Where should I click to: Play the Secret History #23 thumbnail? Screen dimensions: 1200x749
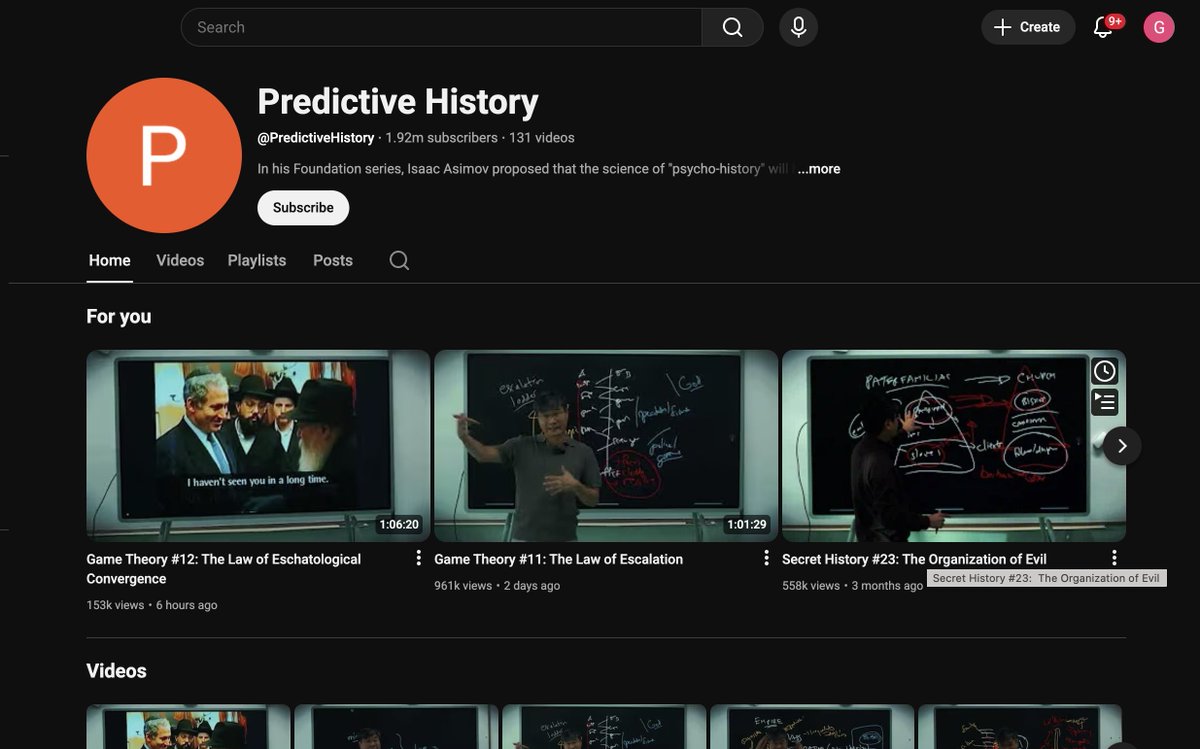(x=954, y=446)
